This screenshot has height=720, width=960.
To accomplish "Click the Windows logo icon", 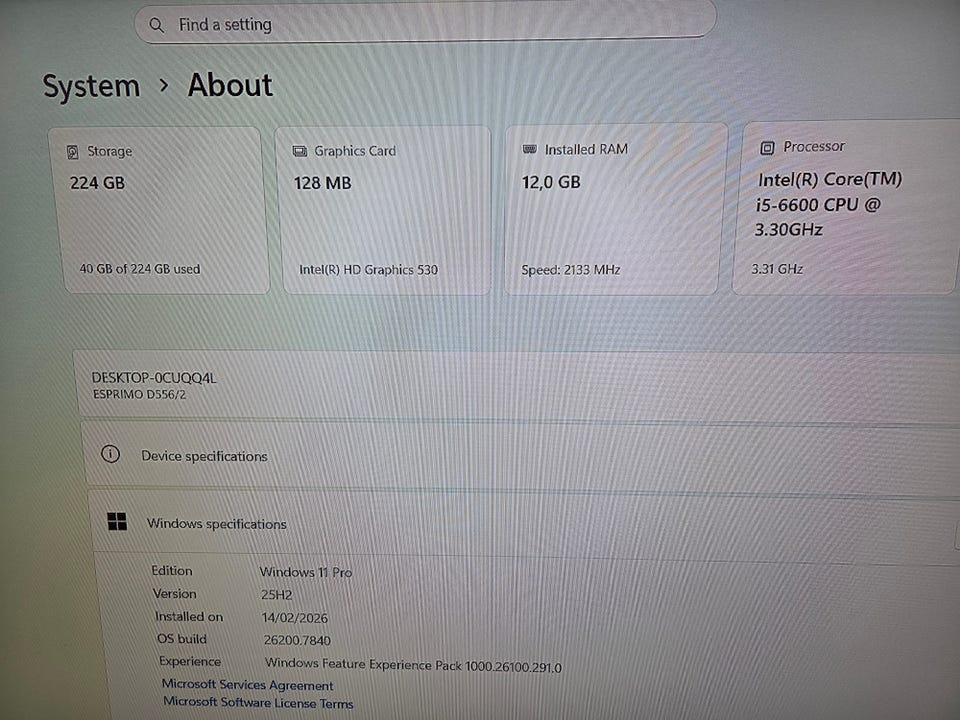I will (x=117, y=522).
